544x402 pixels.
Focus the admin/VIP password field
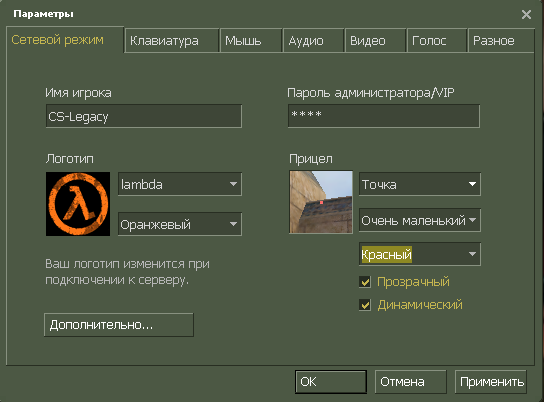click(x=384, y=116)
